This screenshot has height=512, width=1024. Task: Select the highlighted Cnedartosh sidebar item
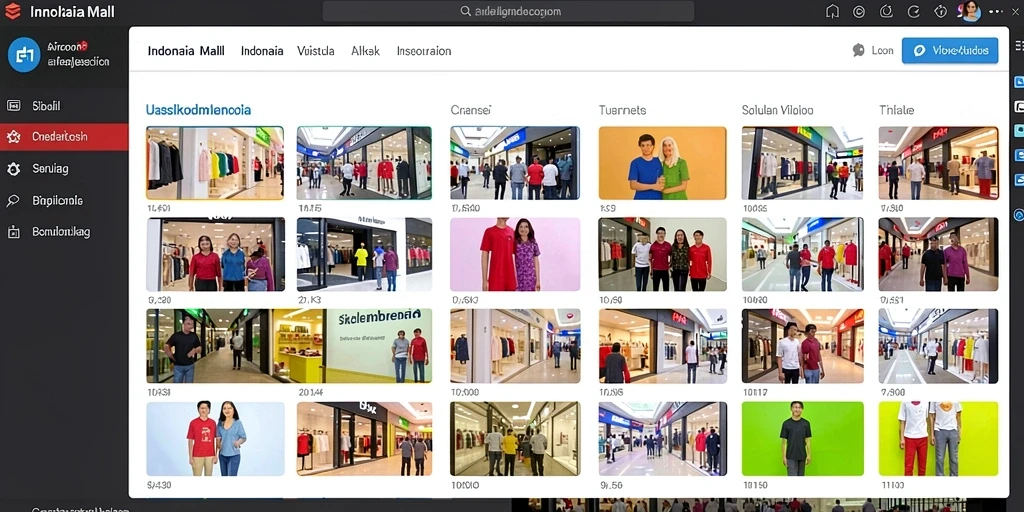[x=64, y=137]
